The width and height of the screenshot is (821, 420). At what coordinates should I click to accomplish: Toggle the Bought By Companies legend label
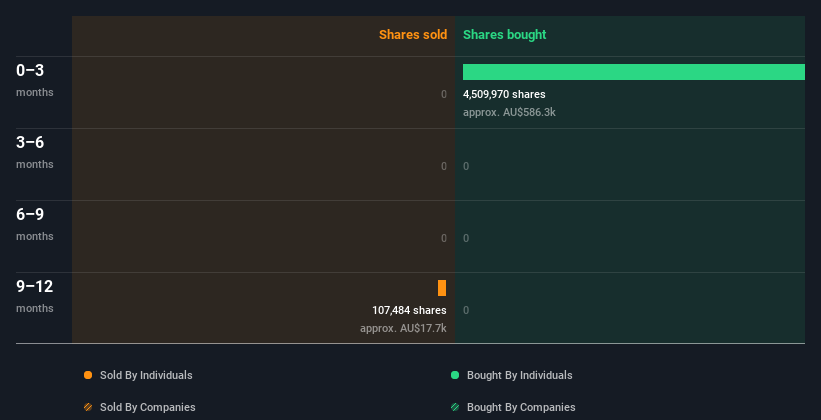pyautogui.click(x=521, y=407)
